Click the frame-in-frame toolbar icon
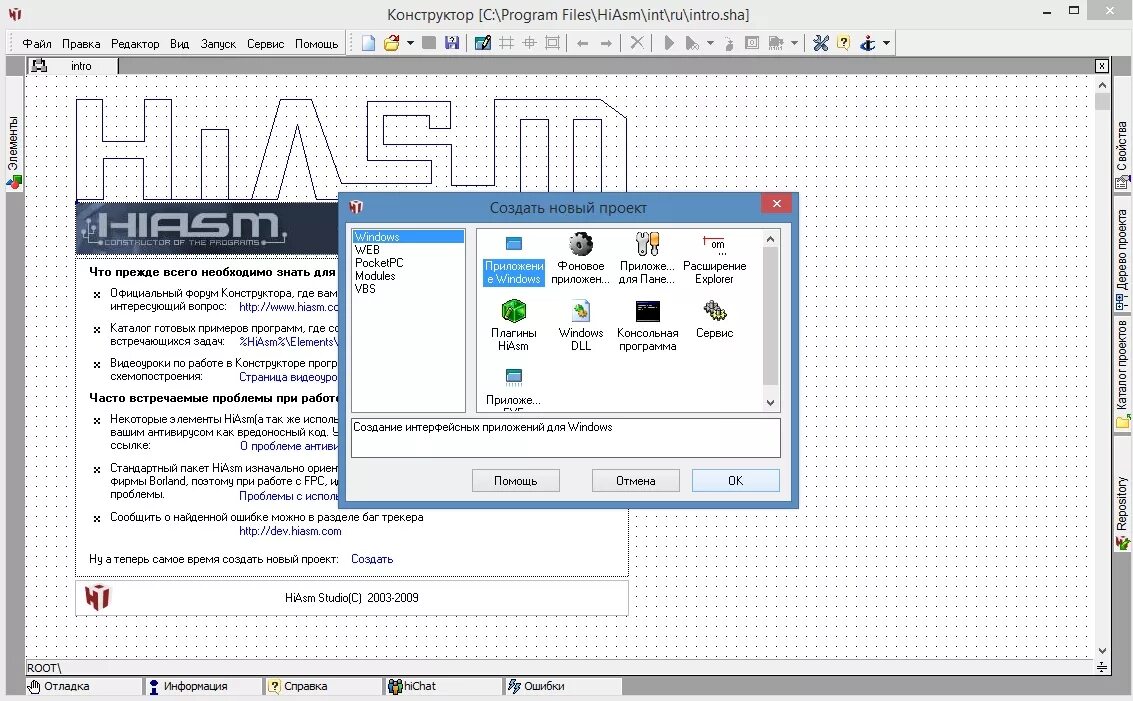1133x701 pixels. coord(553,43)
